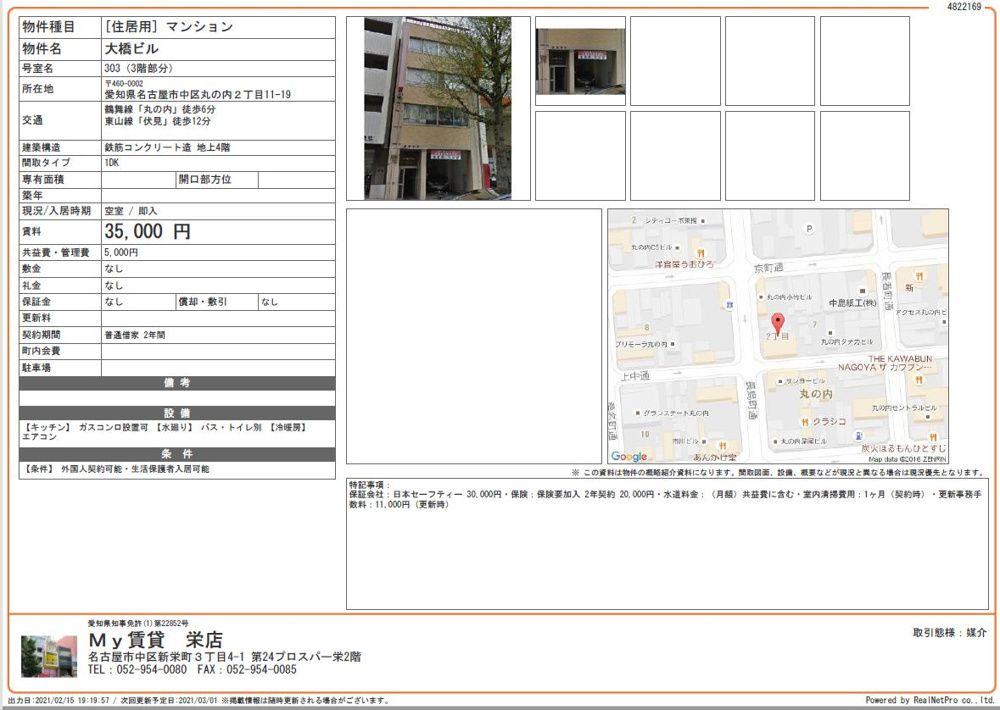Click postal code 〒460-0002

pos(124,84)
